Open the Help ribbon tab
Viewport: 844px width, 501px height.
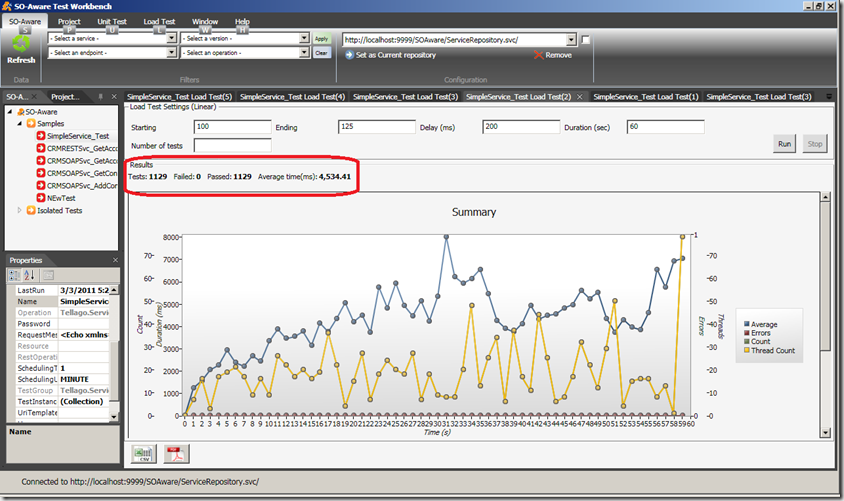tap(242, 22)
